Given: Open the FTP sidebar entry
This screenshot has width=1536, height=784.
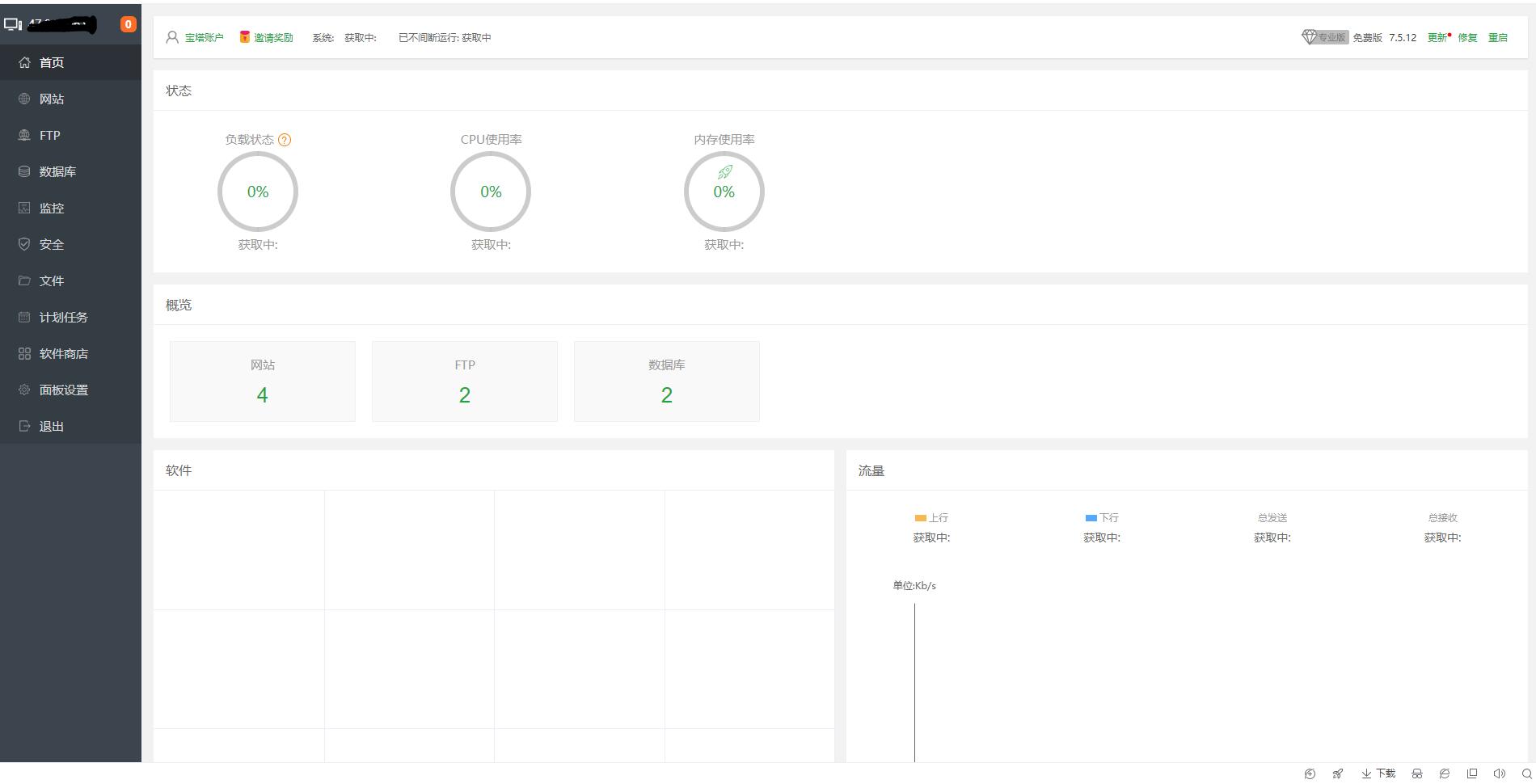Looking at the screenshot, I should point(70,135).
